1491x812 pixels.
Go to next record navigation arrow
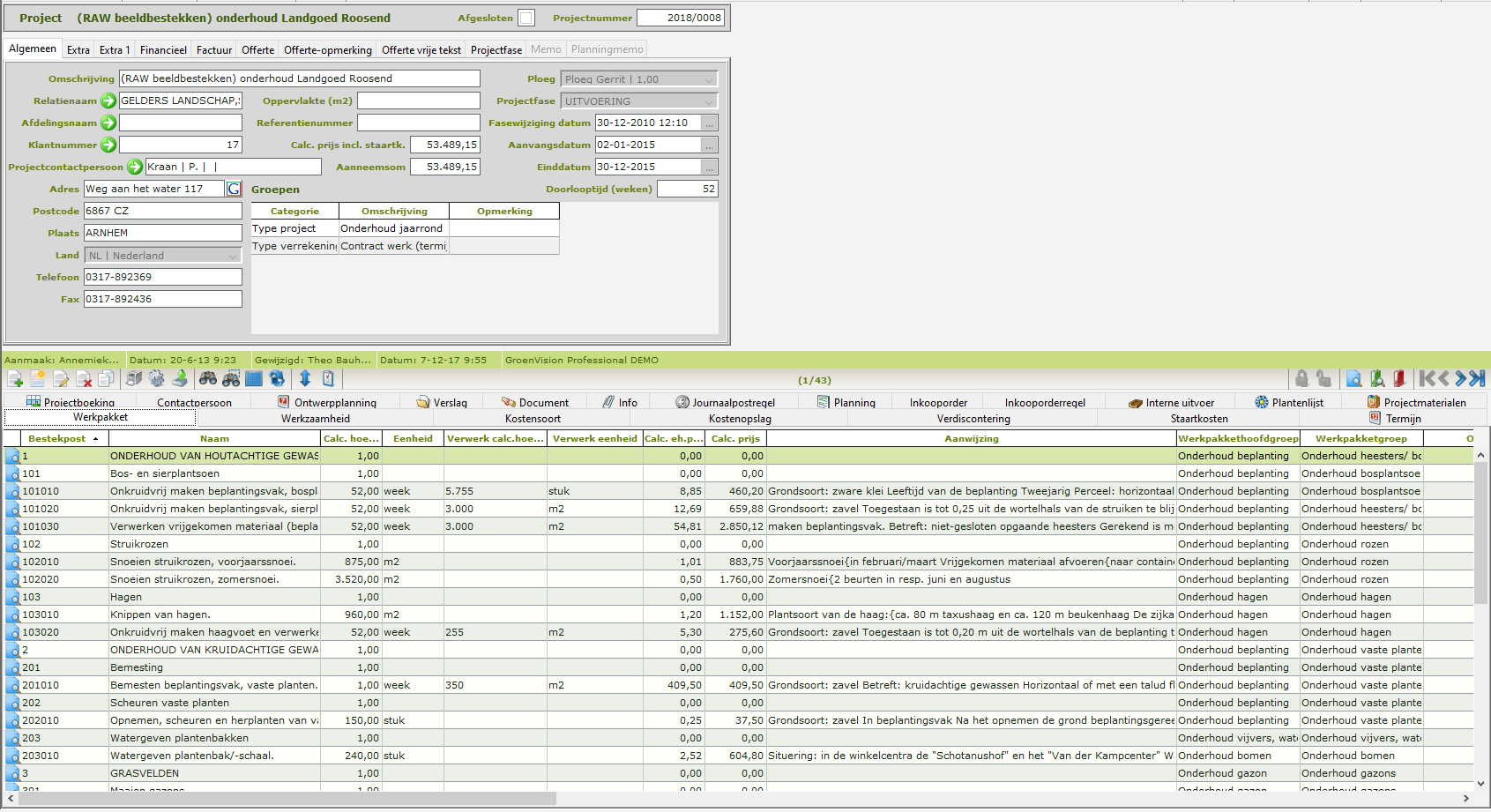pyautogui.click(x=1461, y=379)
